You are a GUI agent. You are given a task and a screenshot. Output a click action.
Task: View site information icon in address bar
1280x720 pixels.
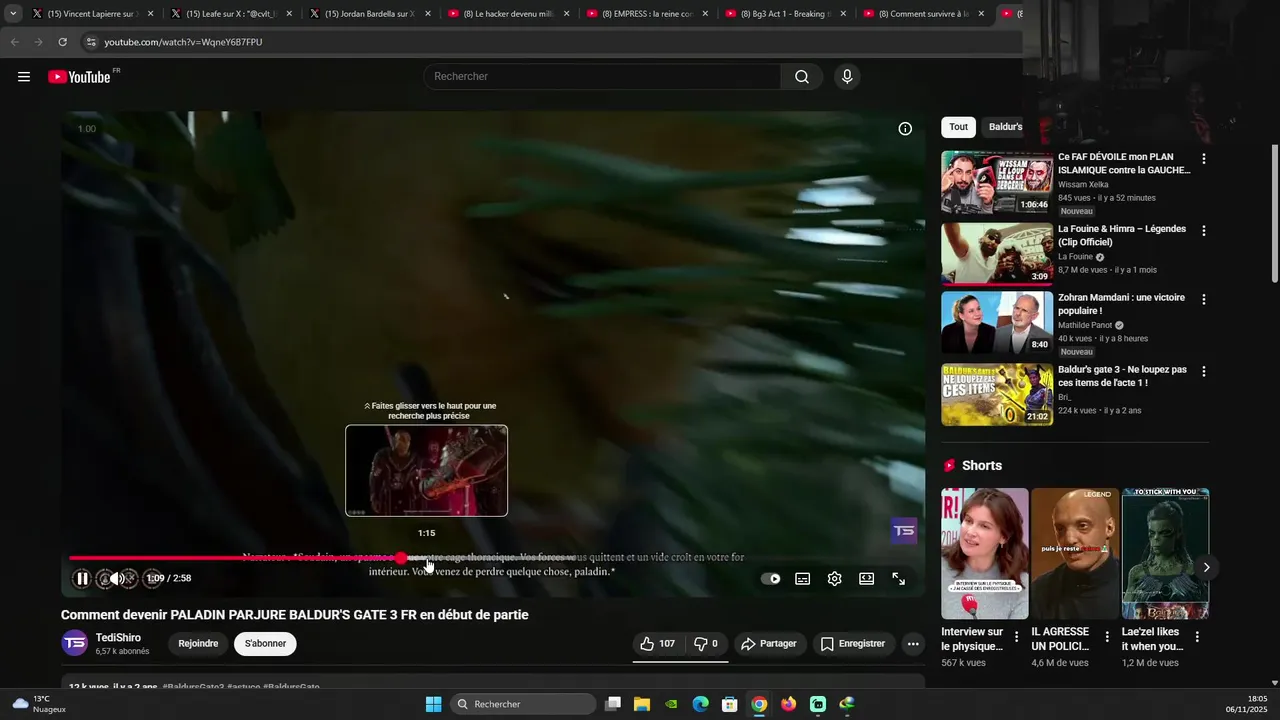pyautogui.click(x=91, y=42)
